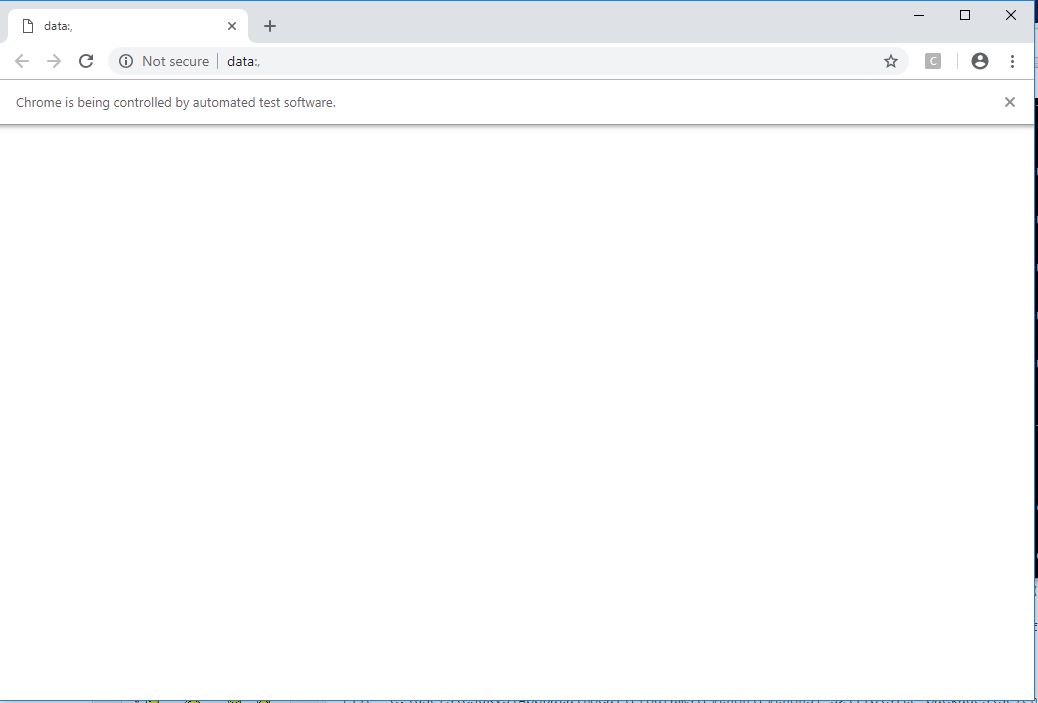
Task: Minimize the Chrome window
Action: (x=919, y=15)
